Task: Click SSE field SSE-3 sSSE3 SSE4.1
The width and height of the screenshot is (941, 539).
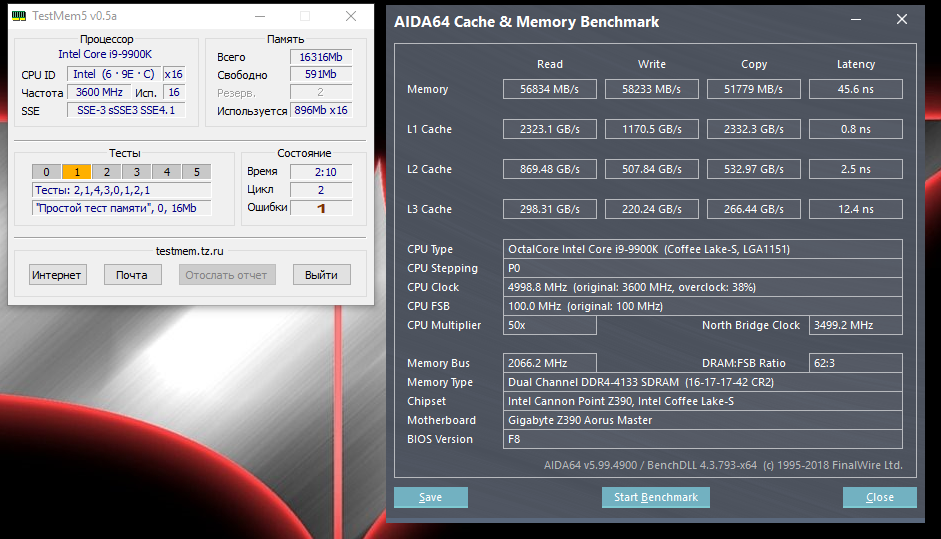Action: click(126, 110)
